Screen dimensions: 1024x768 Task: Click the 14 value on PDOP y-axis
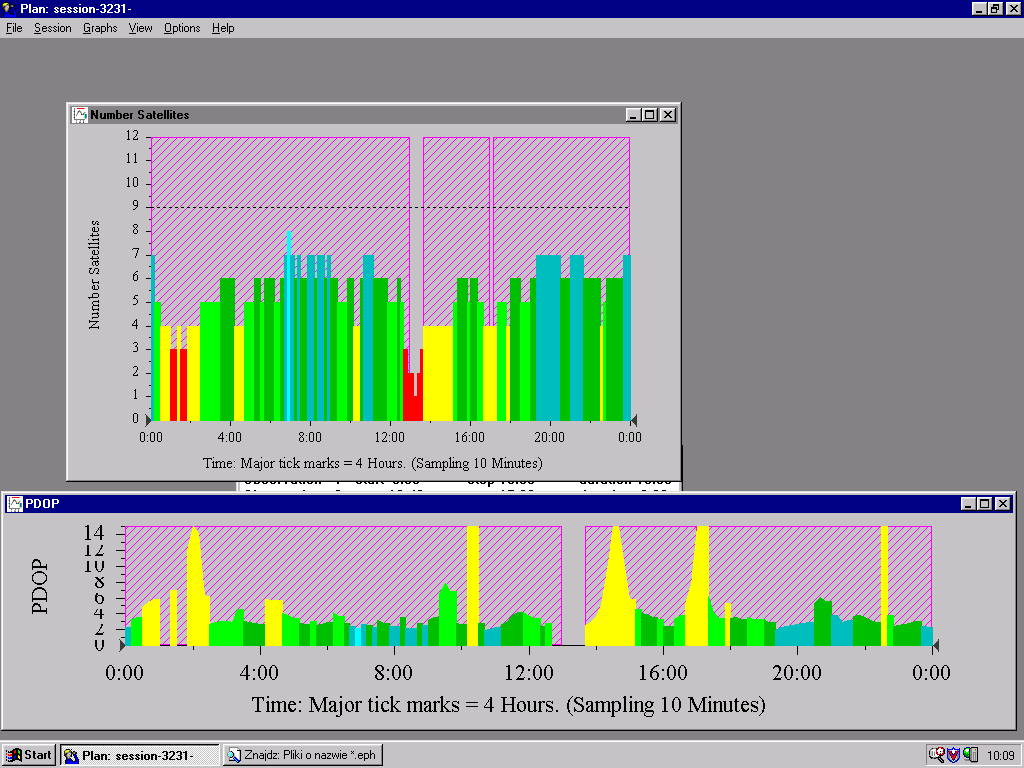[x=94, y=533]
